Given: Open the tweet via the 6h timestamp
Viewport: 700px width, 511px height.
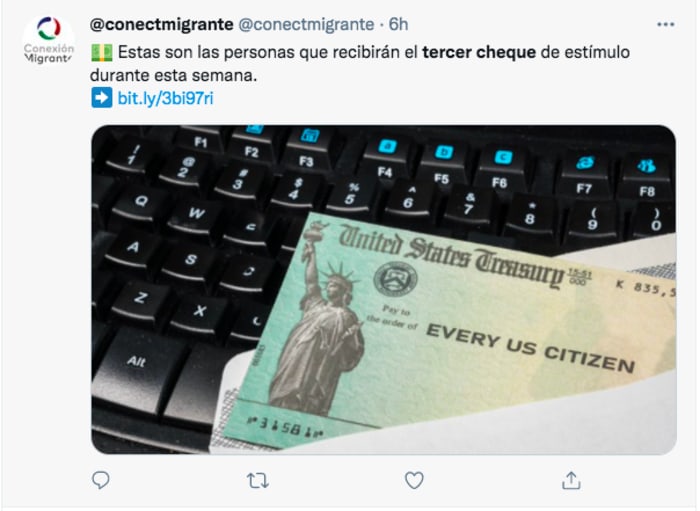Looking at the screenshot, I should coord(398,24).
